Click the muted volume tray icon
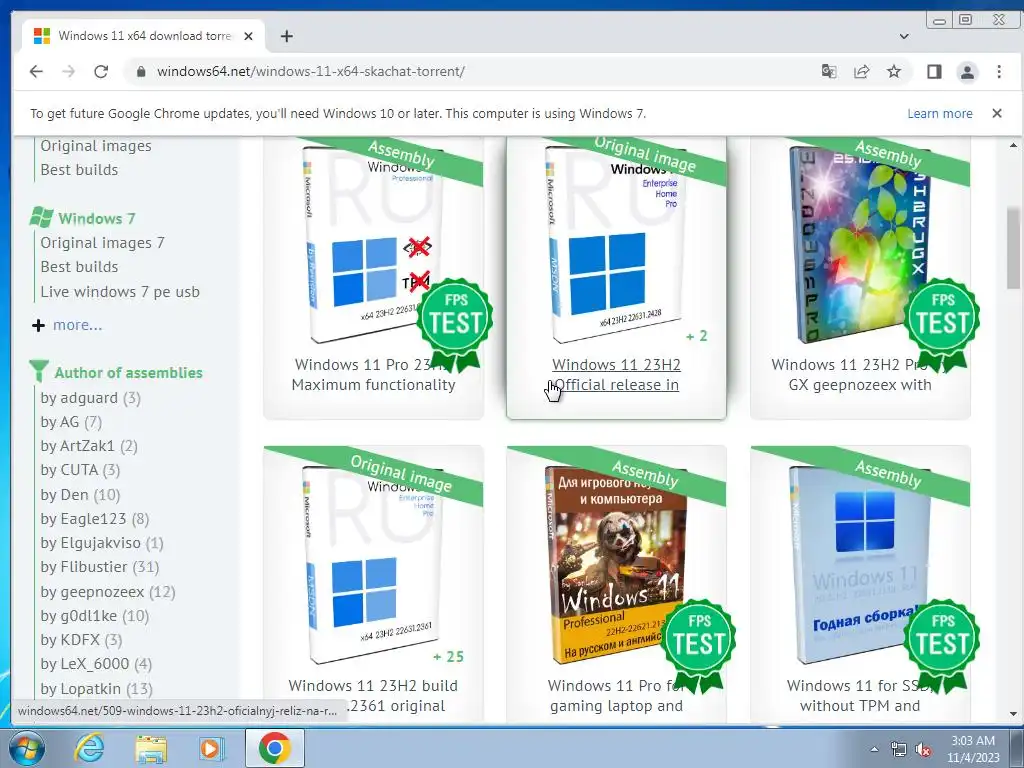This screenshot has width=1024, height=768. (x=922, y=750)
